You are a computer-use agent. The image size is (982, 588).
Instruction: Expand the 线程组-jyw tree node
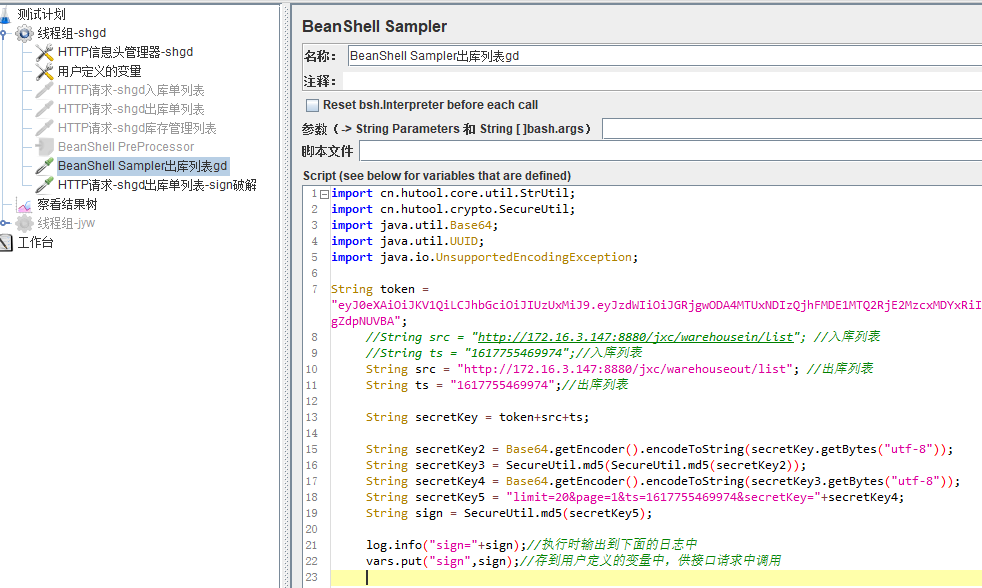[x=4, y=223]
